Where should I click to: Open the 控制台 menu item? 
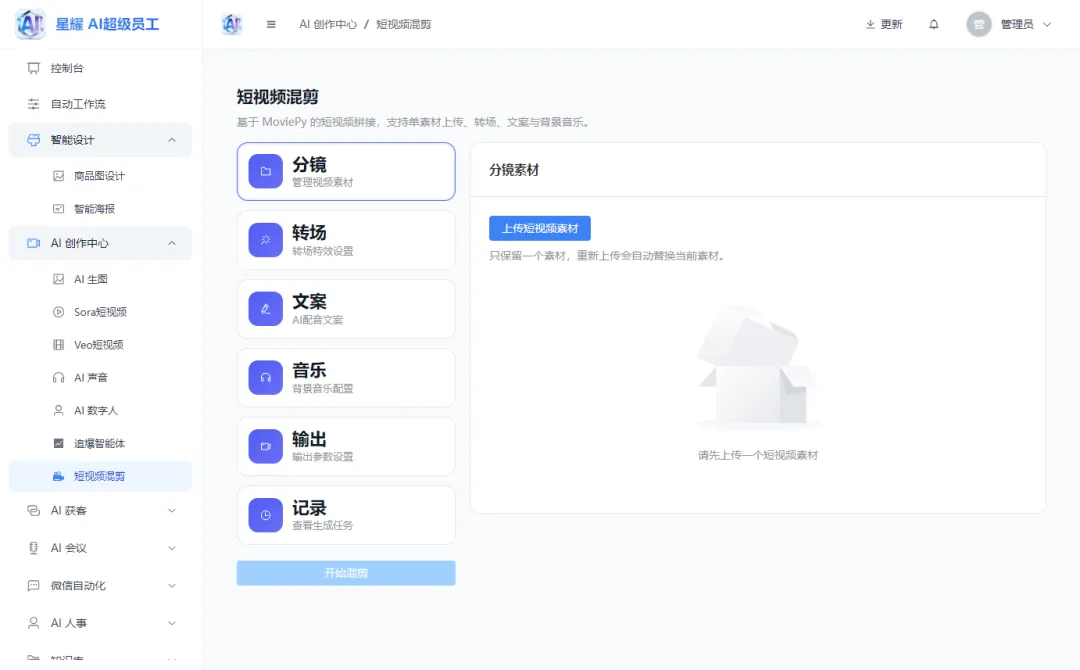point(100,68)
